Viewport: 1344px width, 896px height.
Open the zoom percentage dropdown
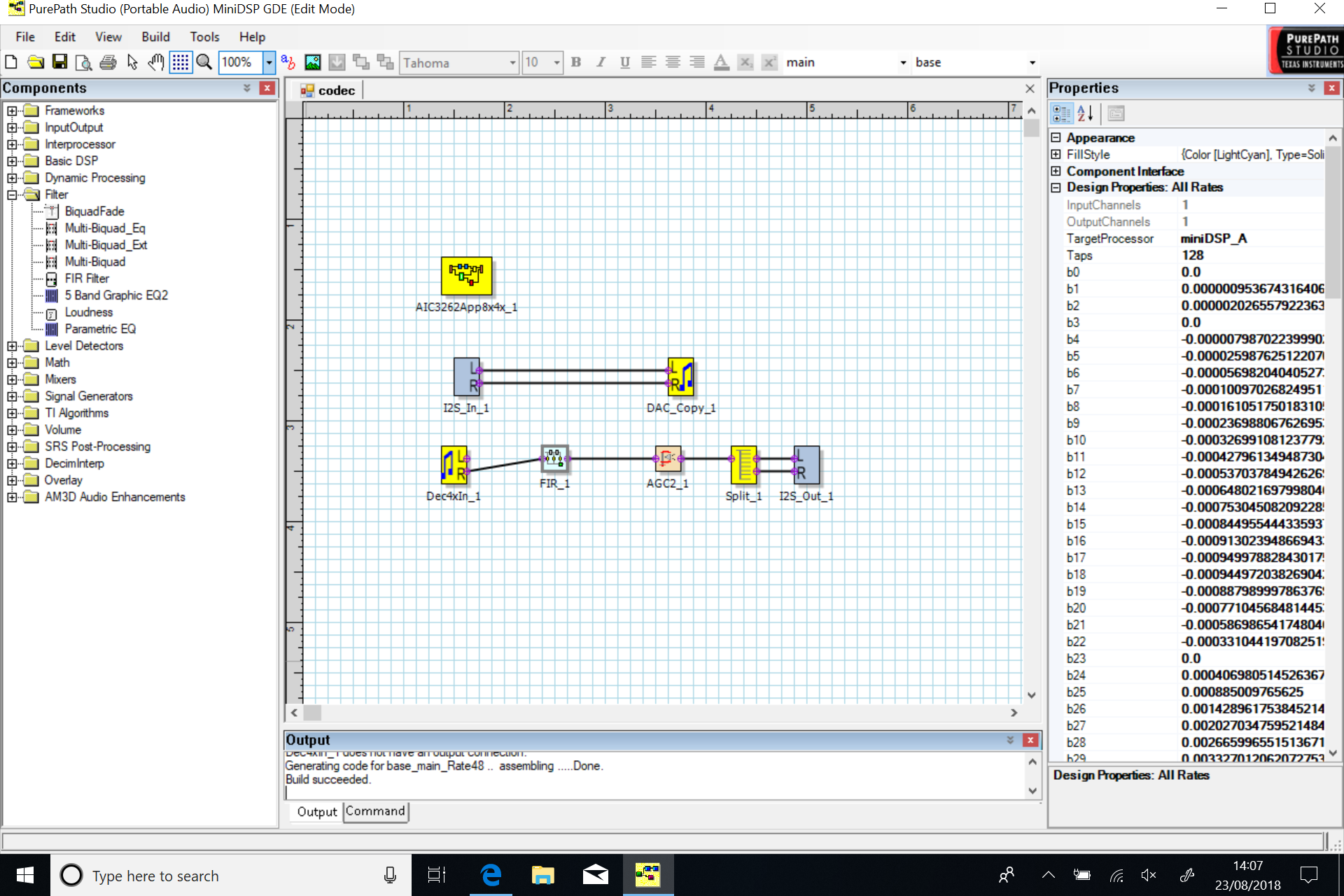point(269,62)
